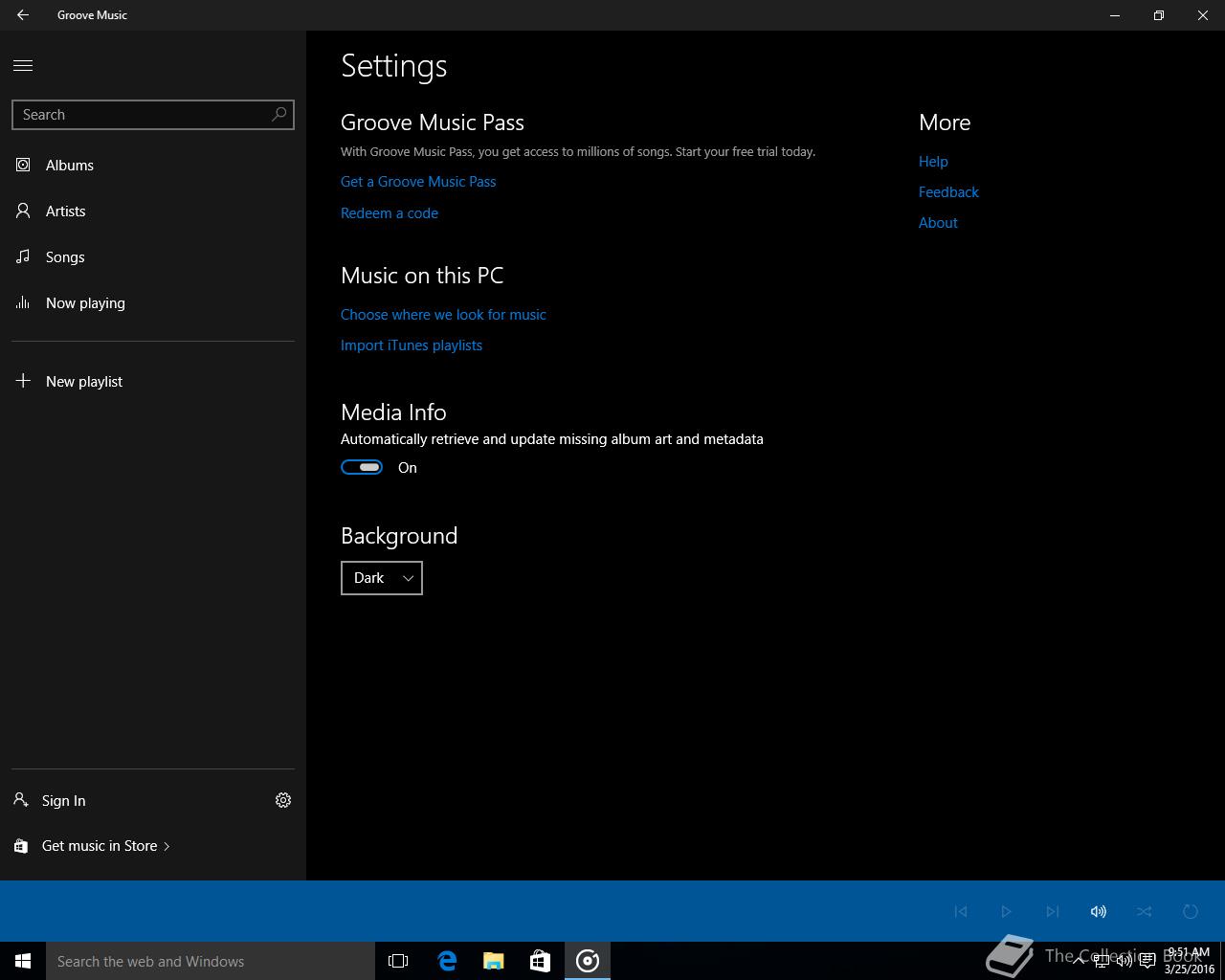Click Sign In in the sidebar
The width and height of the screenshot is (1225, 980).
(63, 800)
